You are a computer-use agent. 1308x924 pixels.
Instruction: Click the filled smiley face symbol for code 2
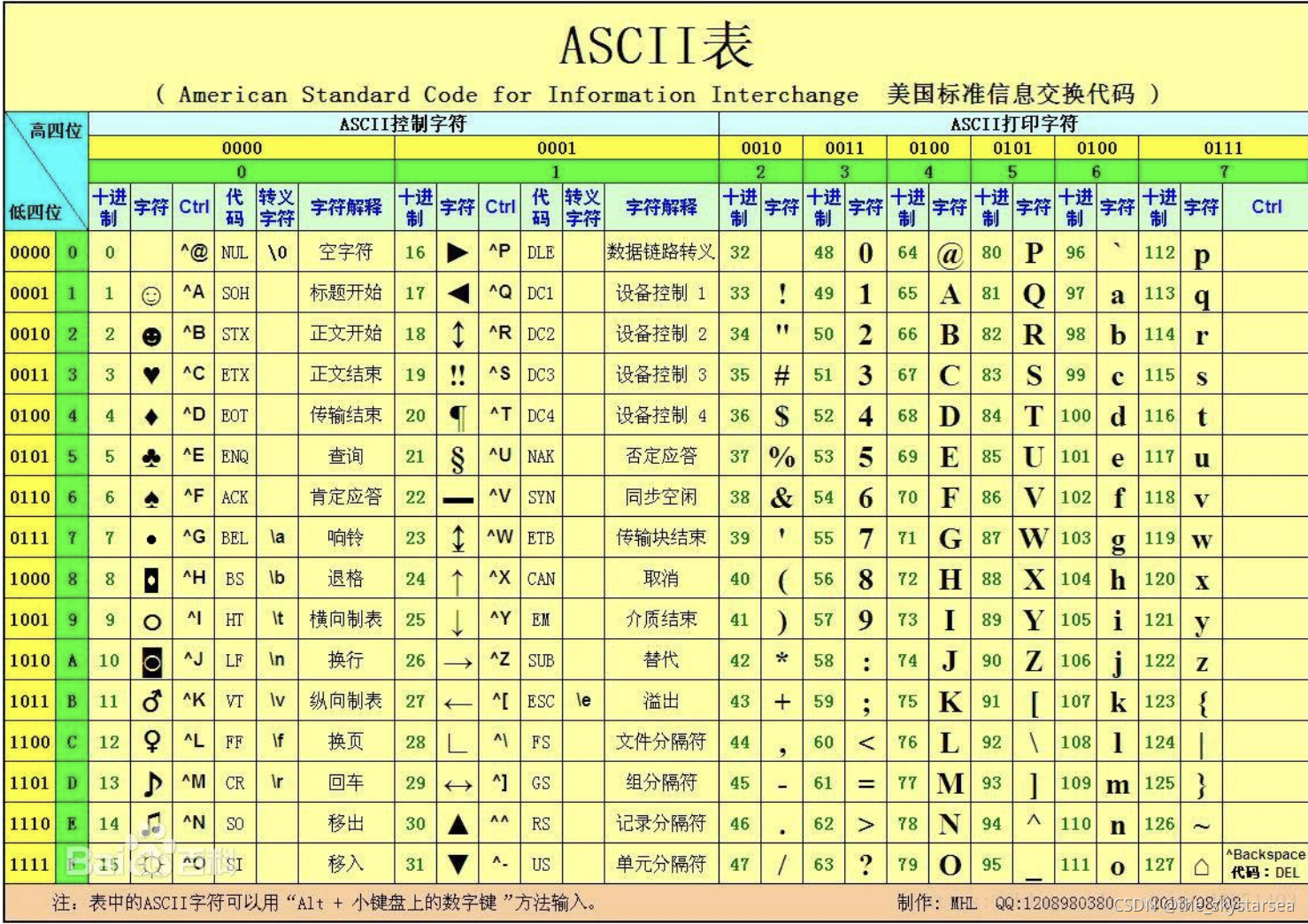point(151,335)
